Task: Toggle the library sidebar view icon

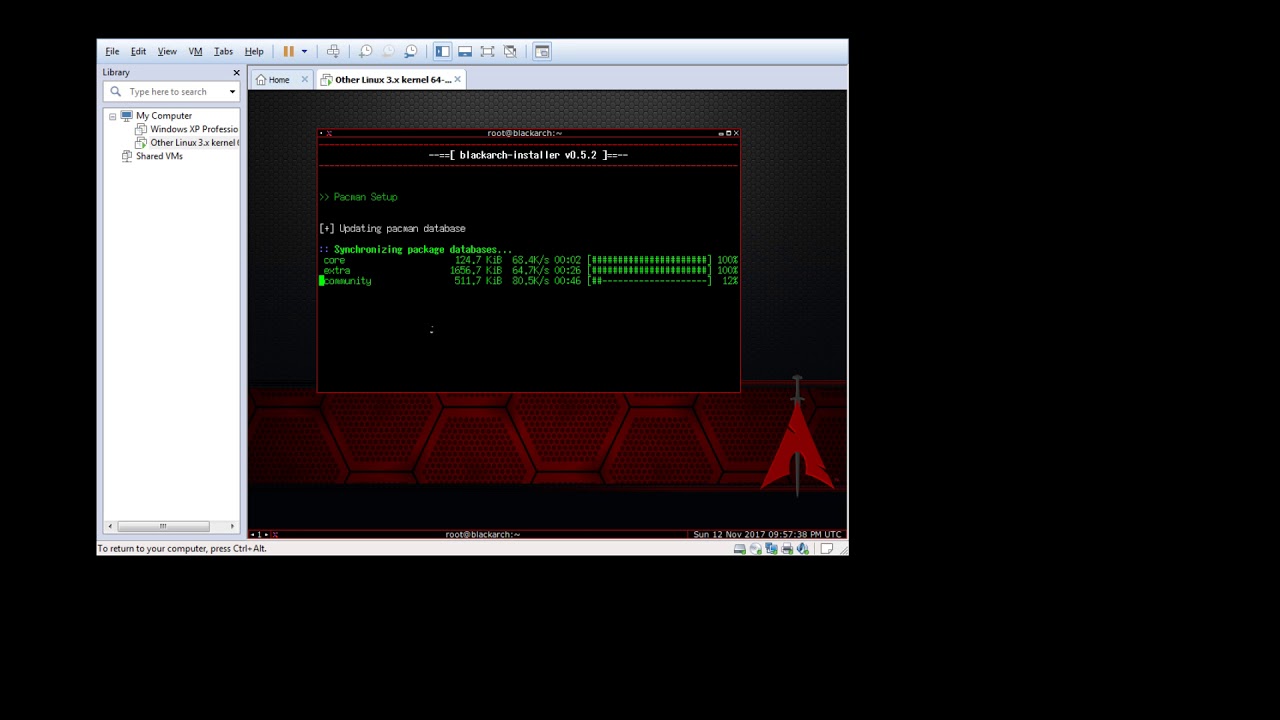Action: [442, 51]
